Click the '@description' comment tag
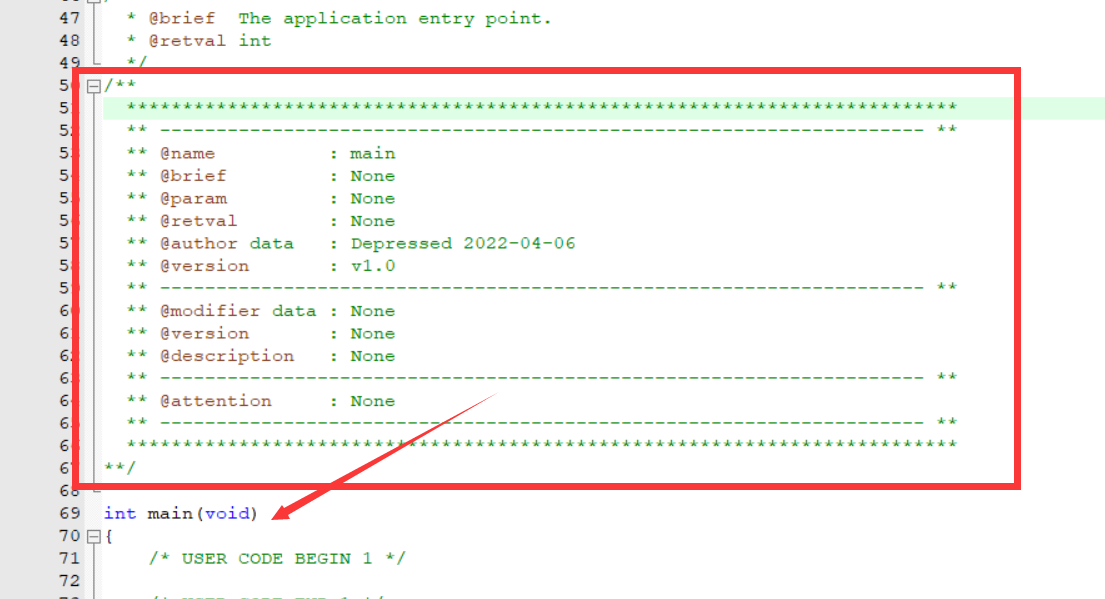This screenshot has width=1105, height=599. pyautogui.click(x=227, y=357)
